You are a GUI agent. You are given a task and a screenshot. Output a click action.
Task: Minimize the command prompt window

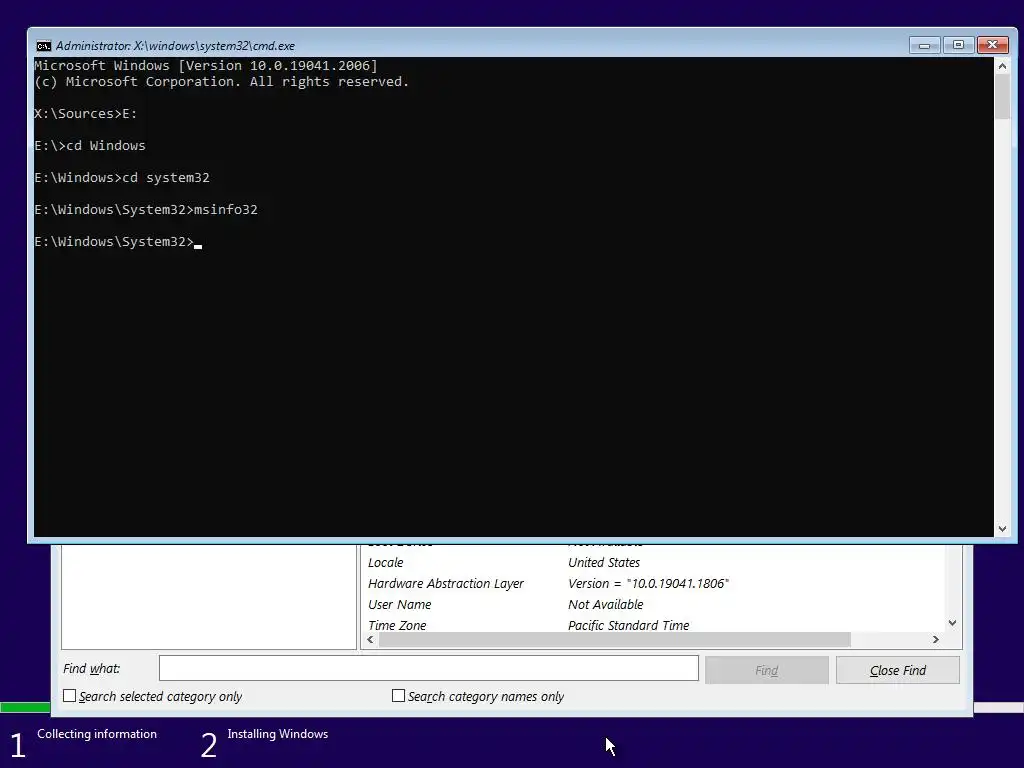click(924, 45)
